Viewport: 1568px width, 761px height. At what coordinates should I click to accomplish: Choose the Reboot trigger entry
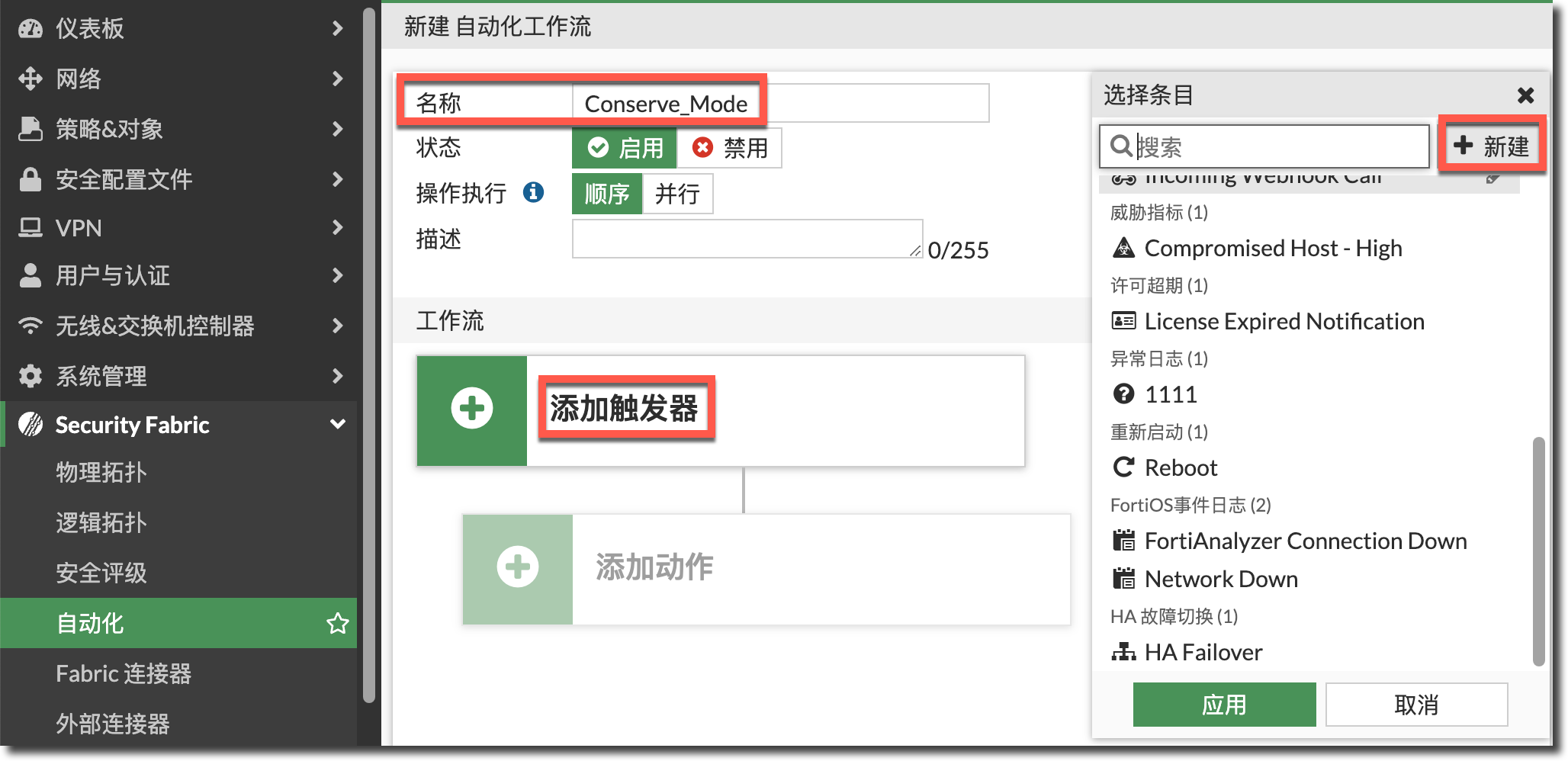1180,467
